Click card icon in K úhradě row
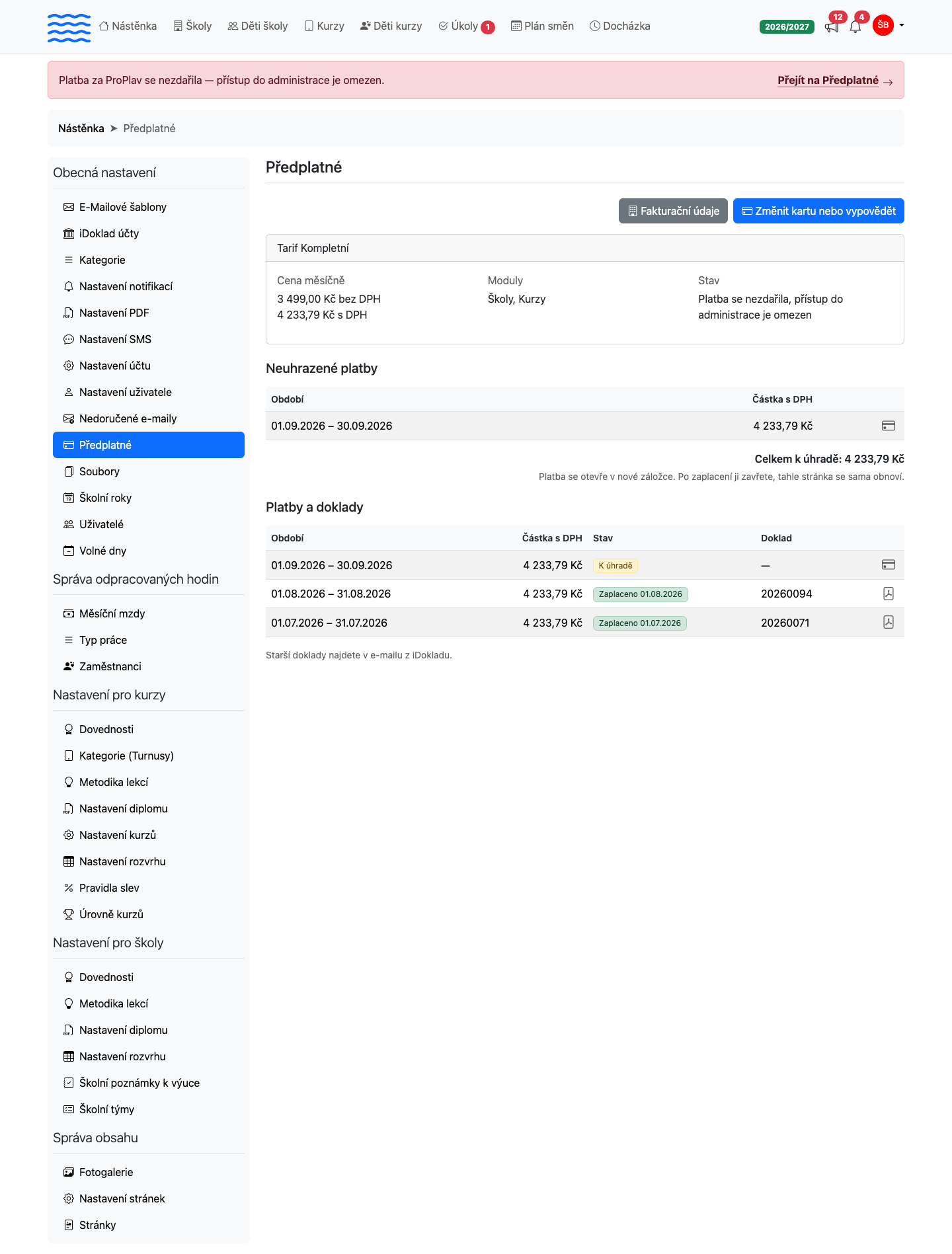952x1254 pixels. click(x=889, y=565)
